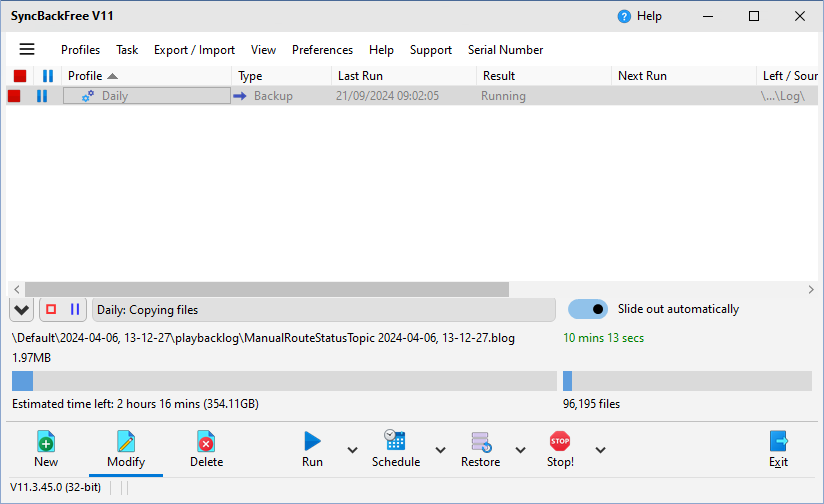The image size is (824, 504).
Task: Expand the Run options dropdown arrow
Action: [352, 450]
